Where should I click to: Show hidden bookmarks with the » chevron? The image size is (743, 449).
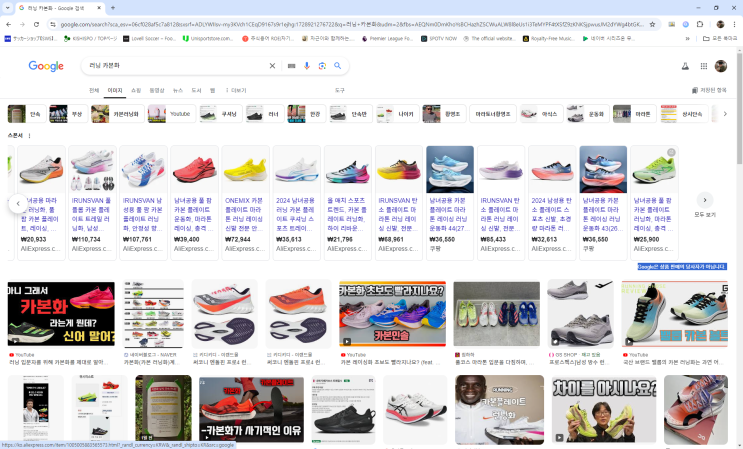click(x=687, y=38)
